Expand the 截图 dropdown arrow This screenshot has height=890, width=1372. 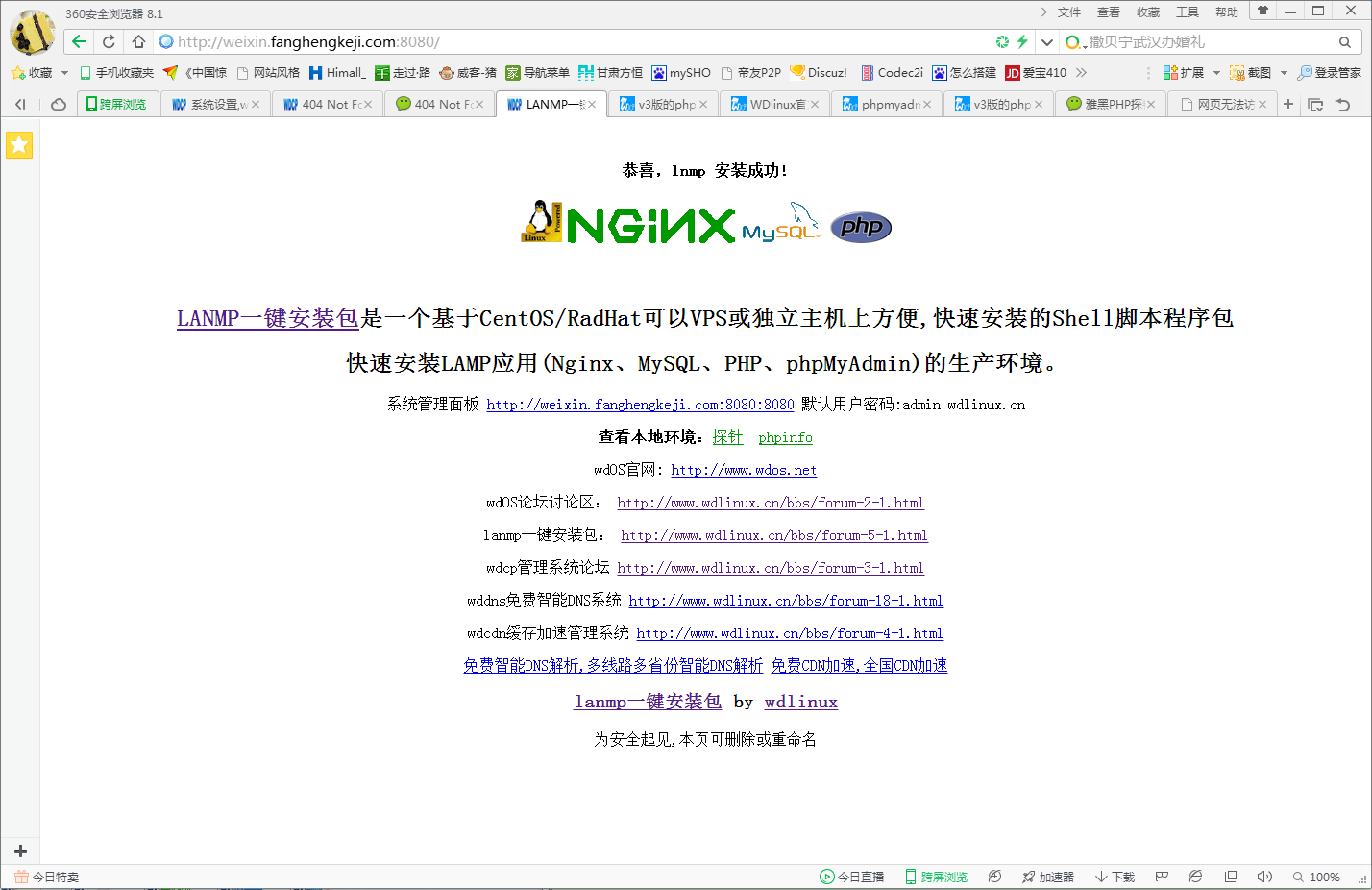[1284, 72]
